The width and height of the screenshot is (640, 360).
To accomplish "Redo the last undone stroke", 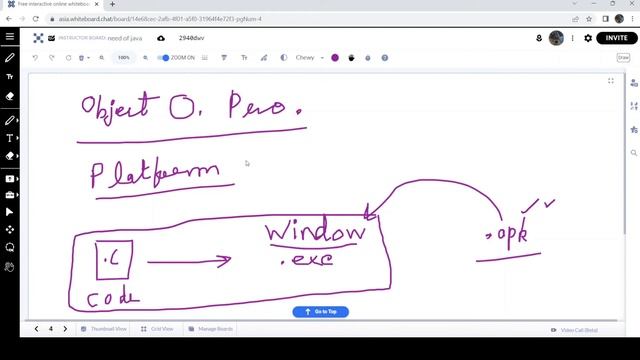I will coord(51,58).
